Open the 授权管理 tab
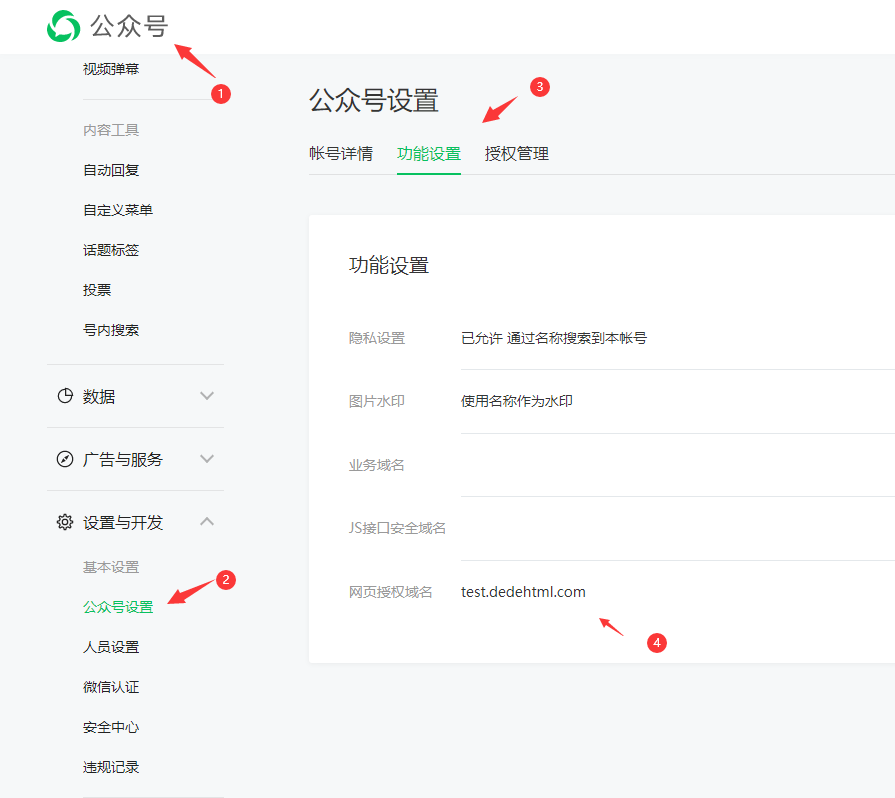Screen dimensions: 895x798 pyautogui.click(x=517, y=154)
